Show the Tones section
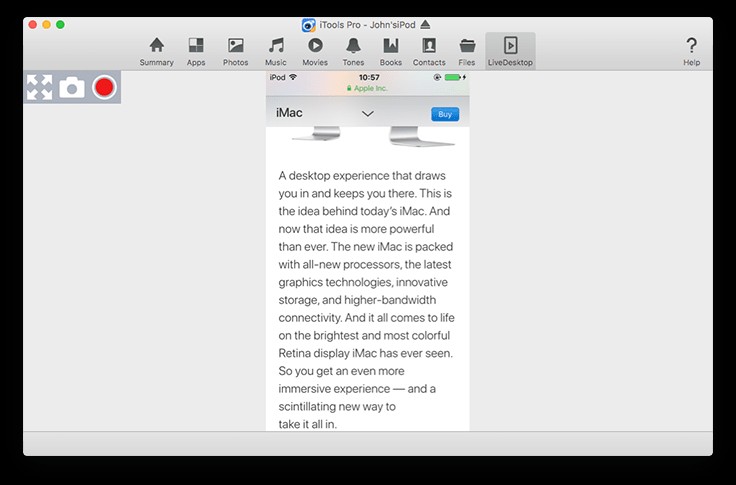Image resolution: width=736 pixels, height=485 pixels. tap(353, 51)
